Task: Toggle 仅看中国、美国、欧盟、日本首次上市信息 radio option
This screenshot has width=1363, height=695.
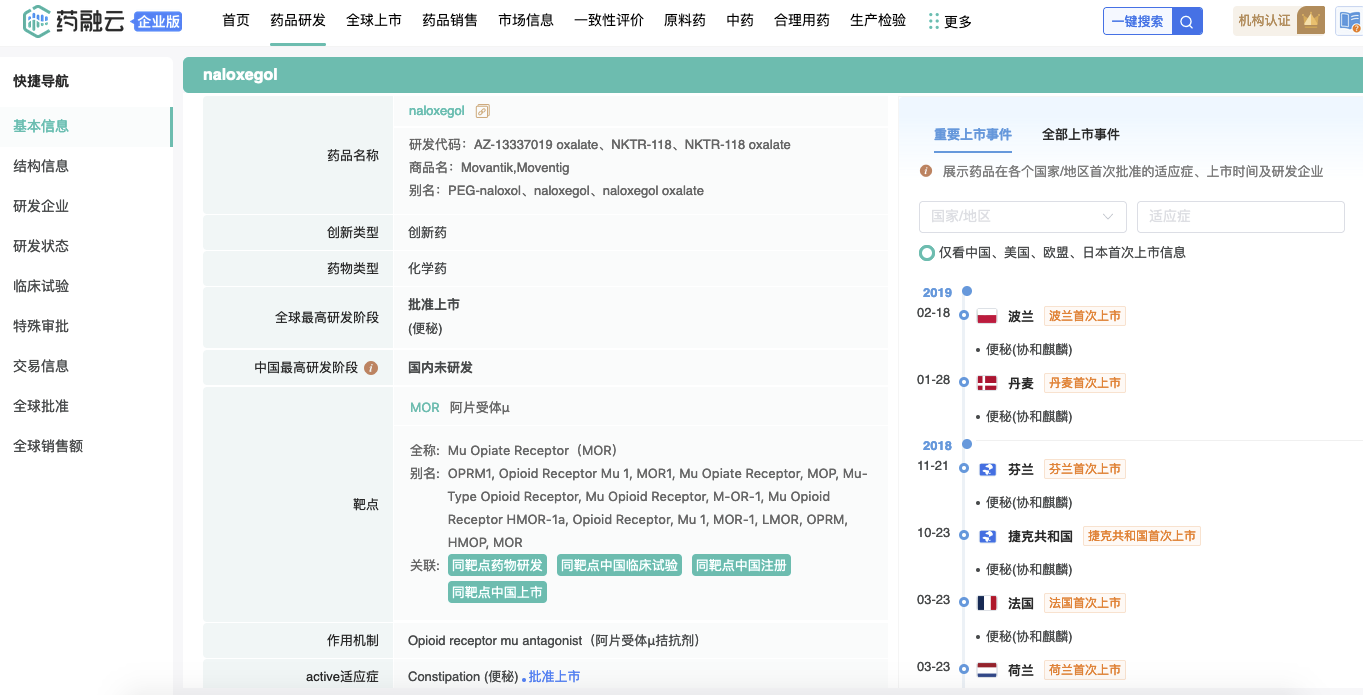Action: pos(928,253)
